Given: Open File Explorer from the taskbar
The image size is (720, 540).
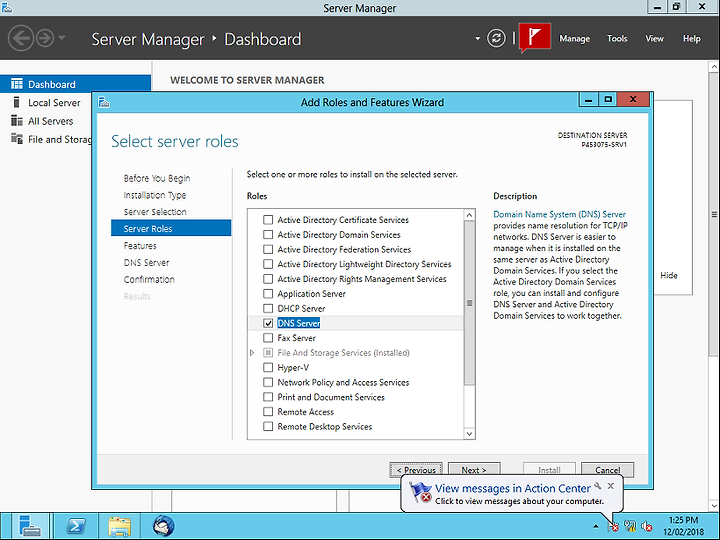Looking at the screenshot, I should coord(119,526).
